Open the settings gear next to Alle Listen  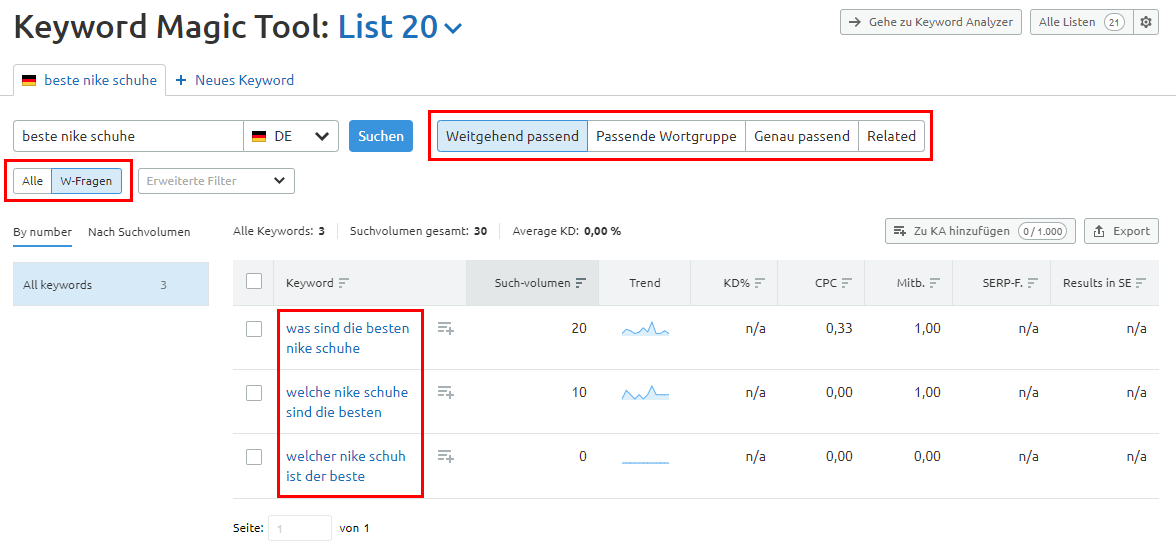click(1145, 22)
